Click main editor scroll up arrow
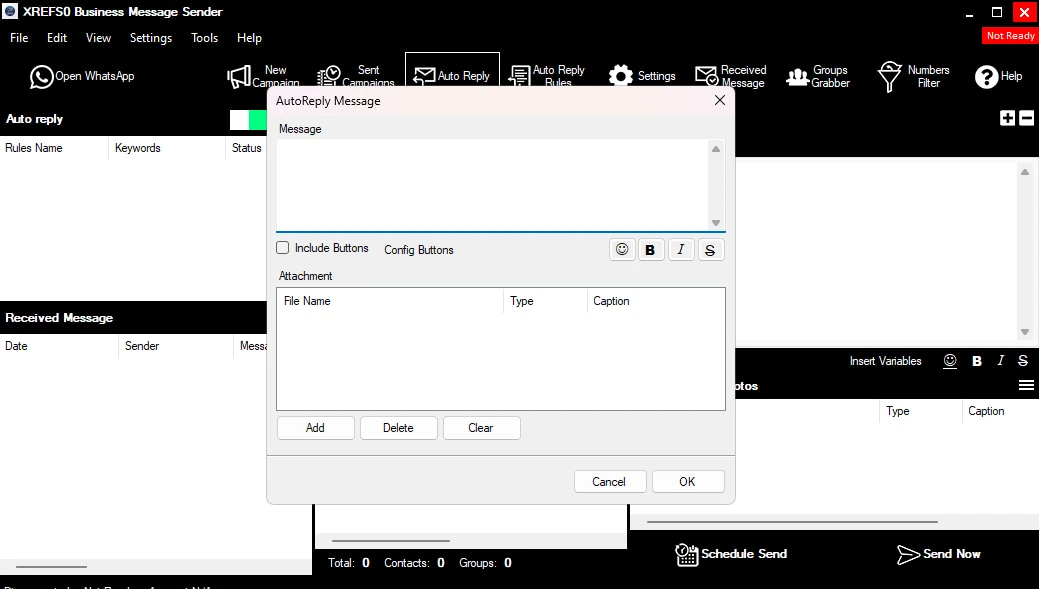Viewport: 1039px width, 589px height. [x=1025, y=172]
